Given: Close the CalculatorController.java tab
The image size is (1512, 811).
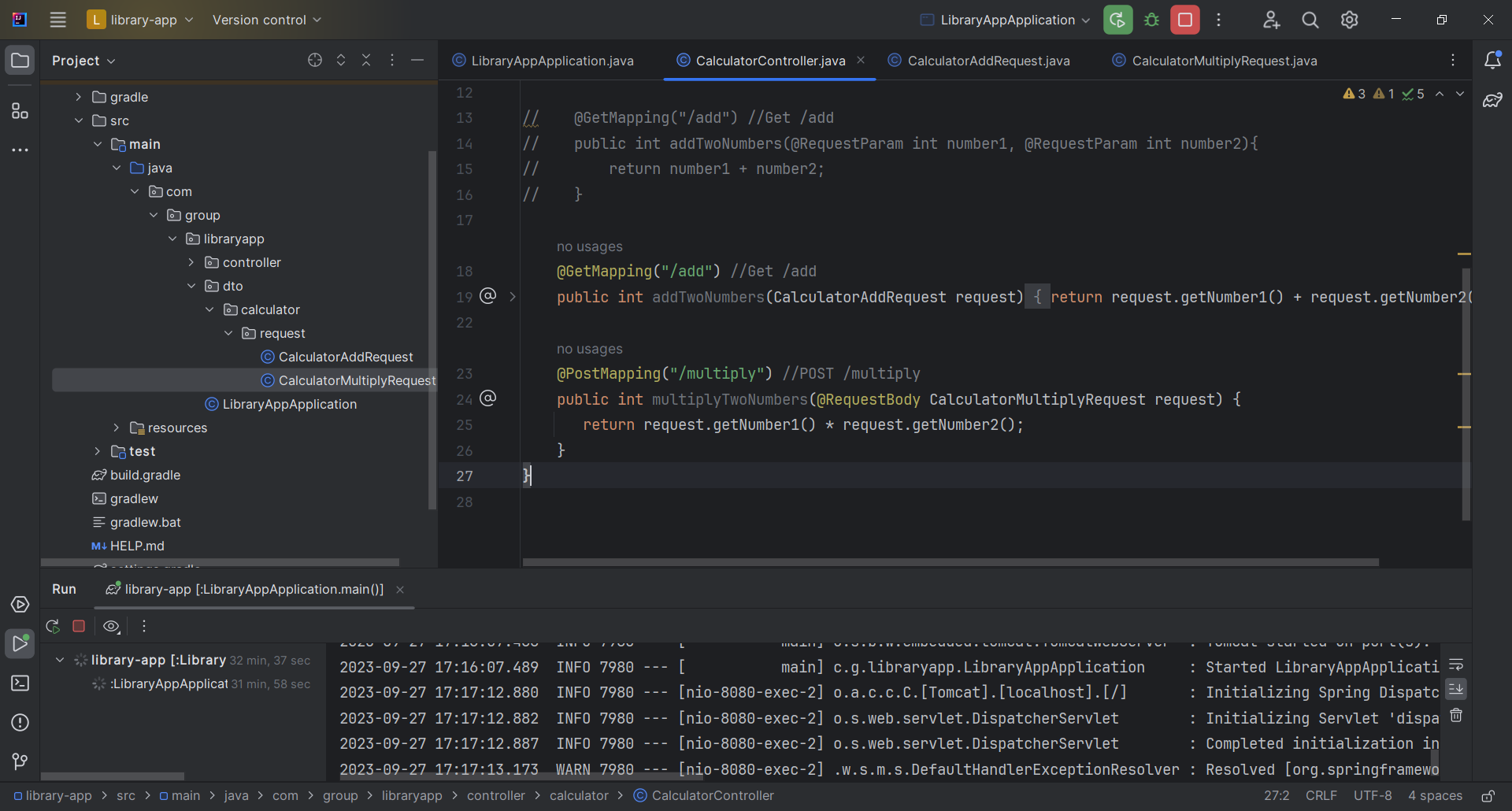Looking at the screenshot, I should pos(861,60).
